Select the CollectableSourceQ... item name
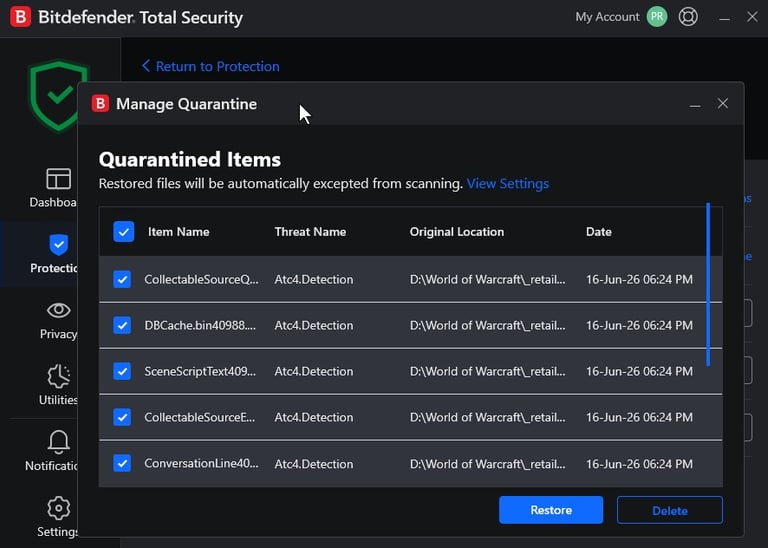The image size is (768, 548). pyautogui.click(x=201, y=279)
